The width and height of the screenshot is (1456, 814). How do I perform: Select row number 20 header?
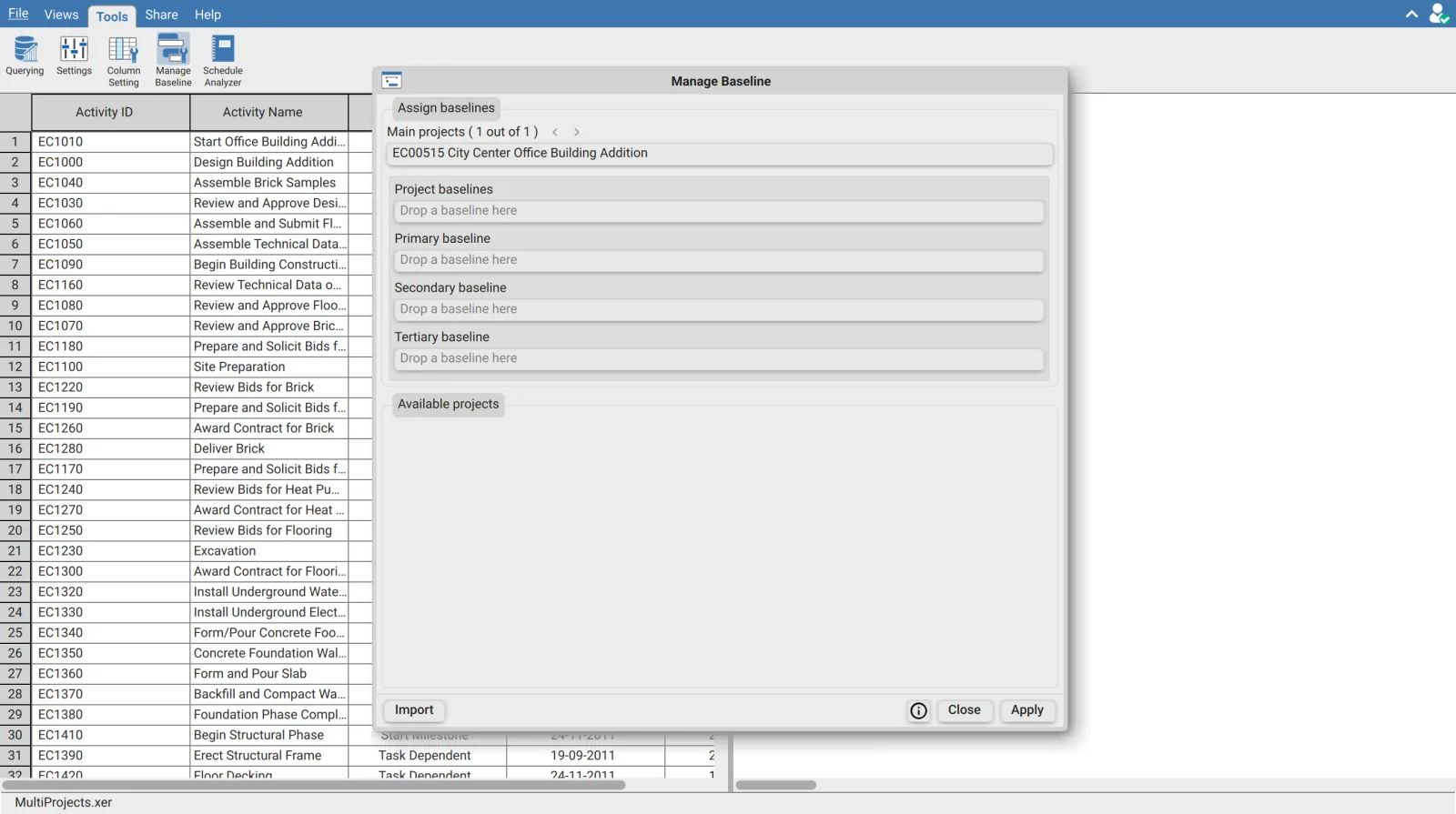[x=15, y=531]
